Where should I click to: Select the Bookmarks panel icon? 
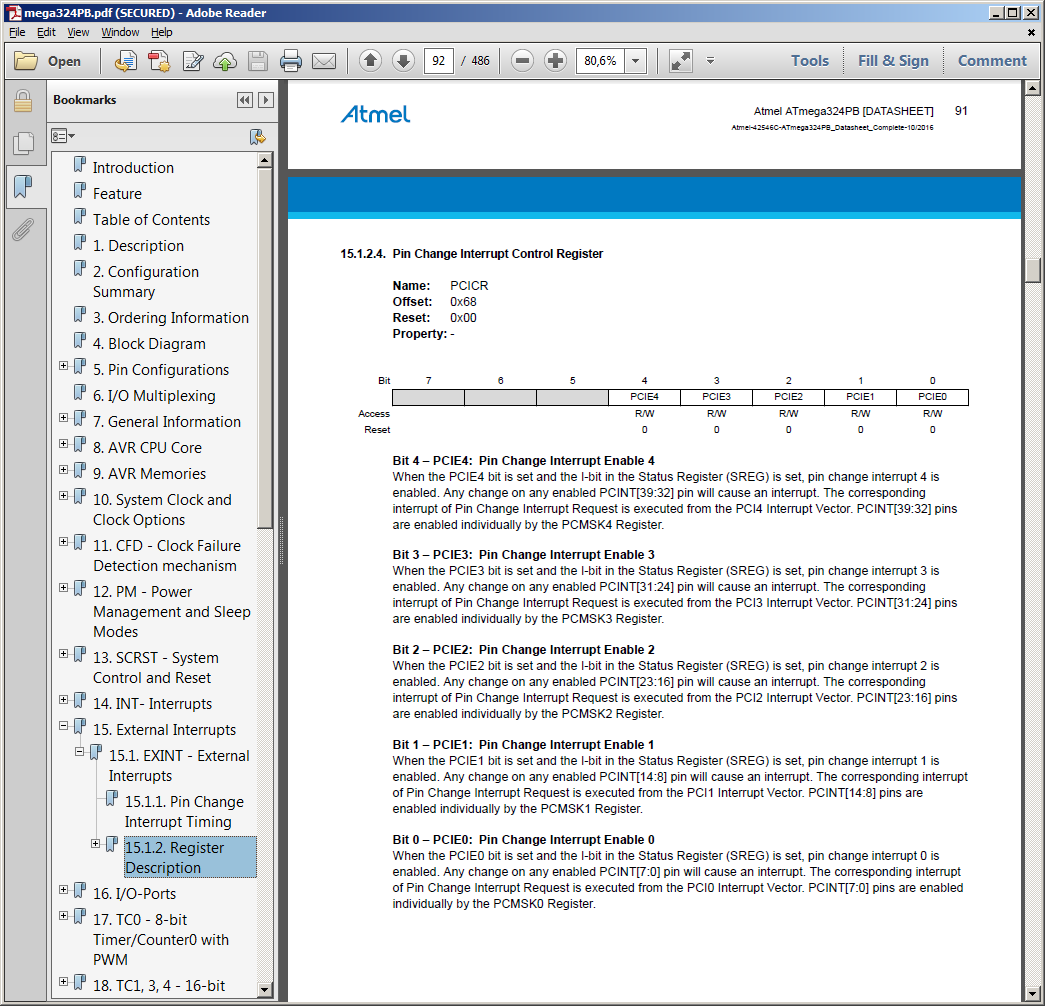(23, 187)
